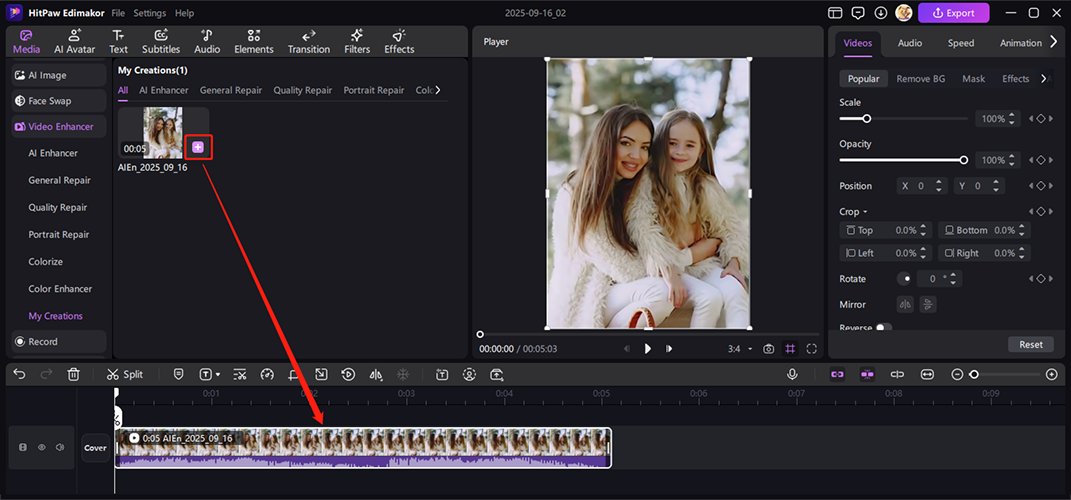The width and height of the screenshot is (1071, 500).
Task: Open the download center icon in title bar
Action: (x=880, y=13)
